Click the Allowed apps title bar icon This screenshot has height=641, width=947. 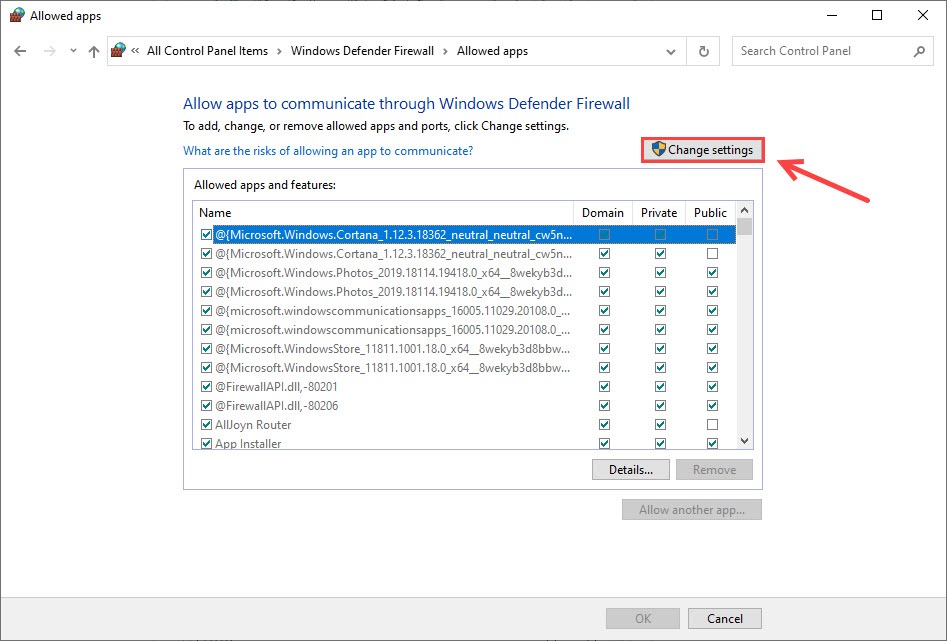17,15
